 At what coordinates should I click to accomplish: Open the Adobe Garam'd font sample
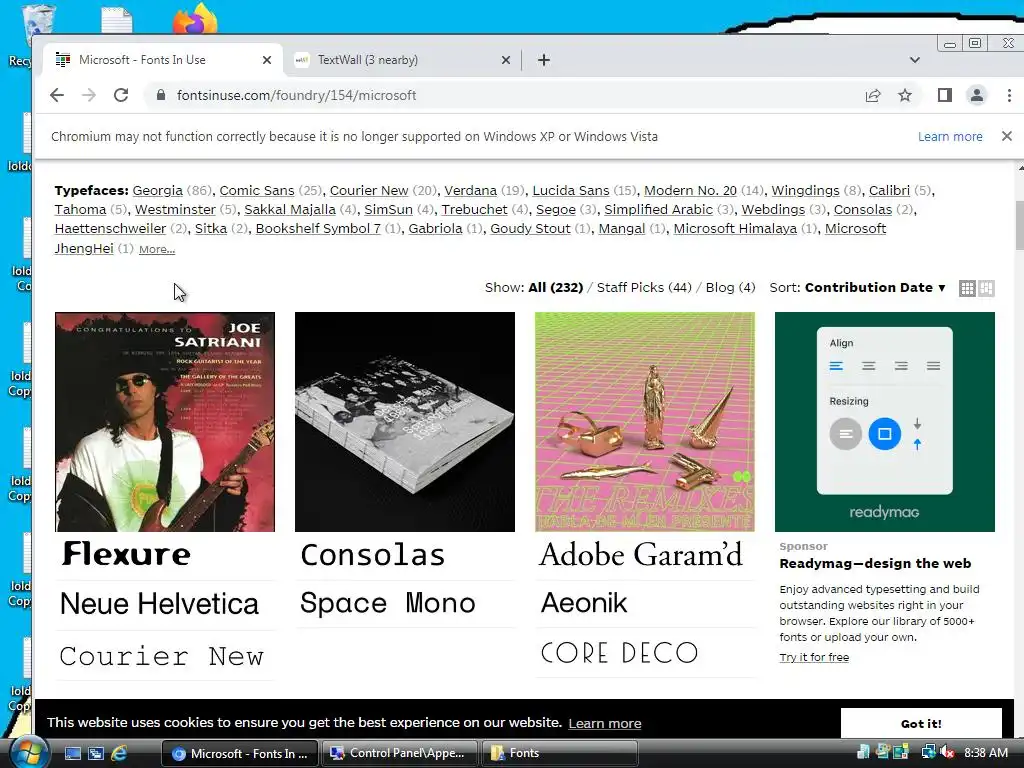(641, 554)
